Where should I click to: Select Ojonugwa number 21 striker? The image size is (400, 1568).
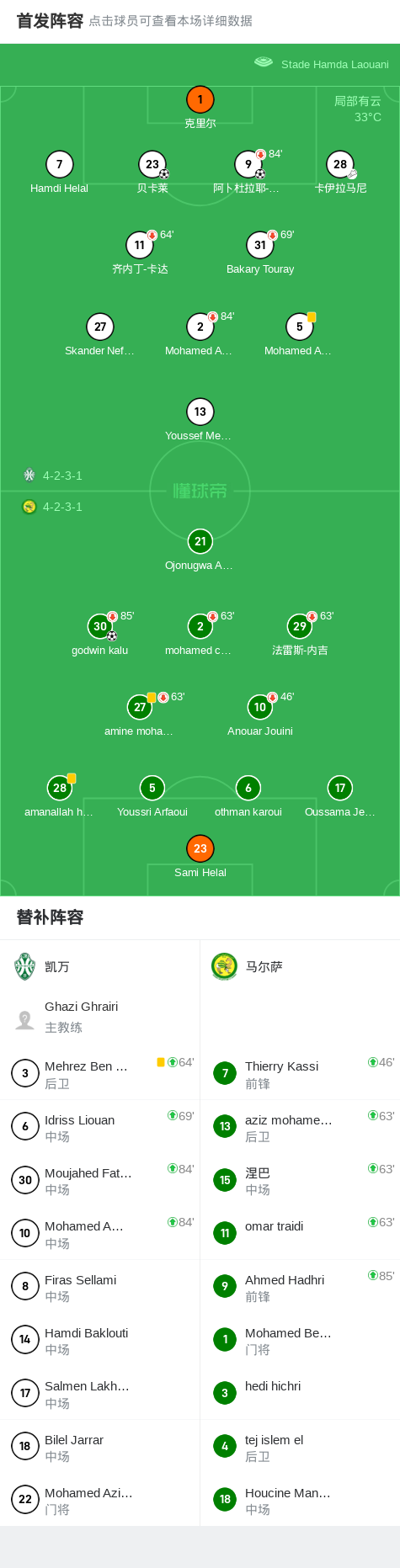point(200,542)
